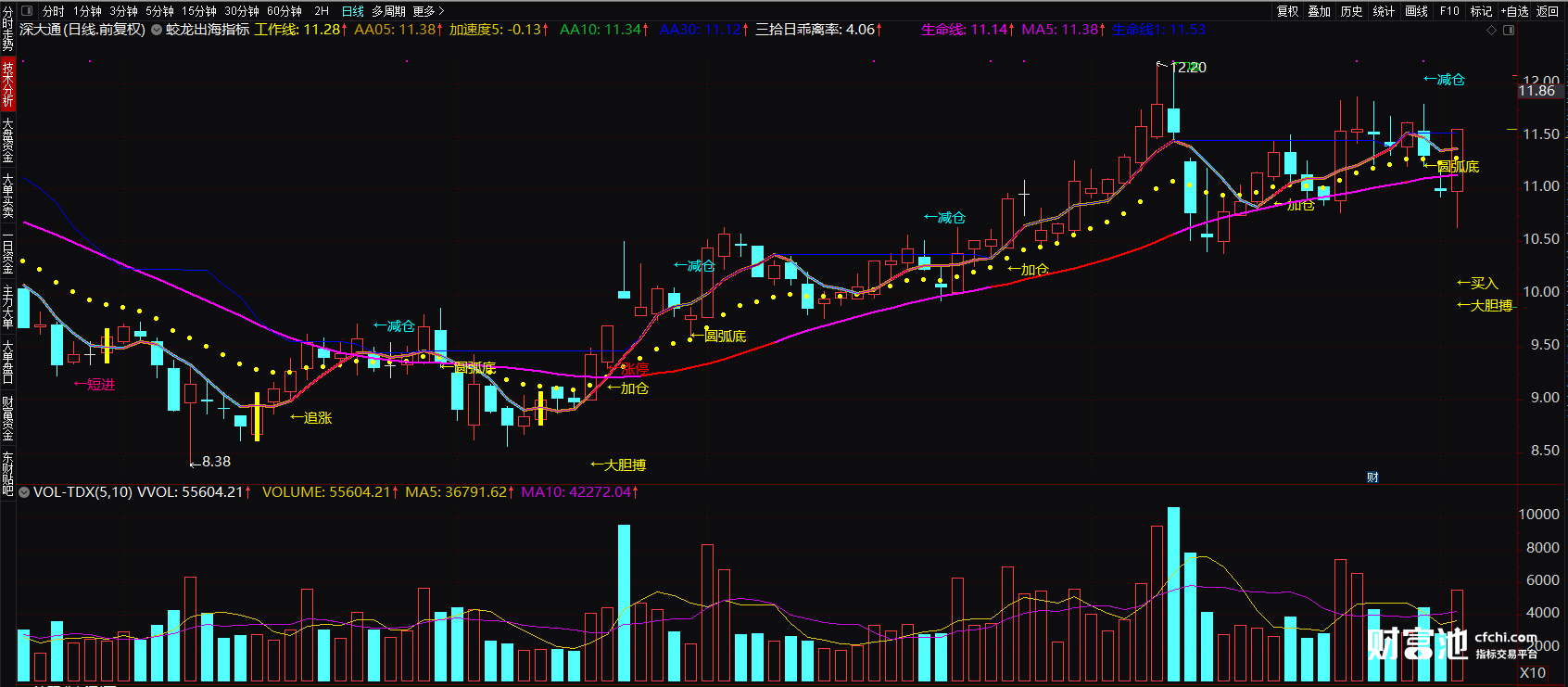
Task: Open 大单买卖 sidebar tab
Action: pos(7,196)
